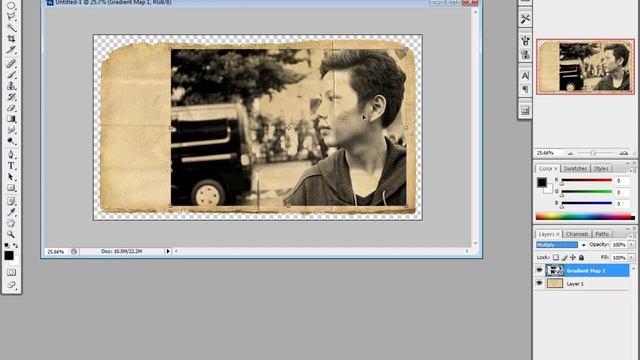This screenshot has width=640, height=360.
Task: Toggle lock transparent pixels
Action: (x=556, y=258)
